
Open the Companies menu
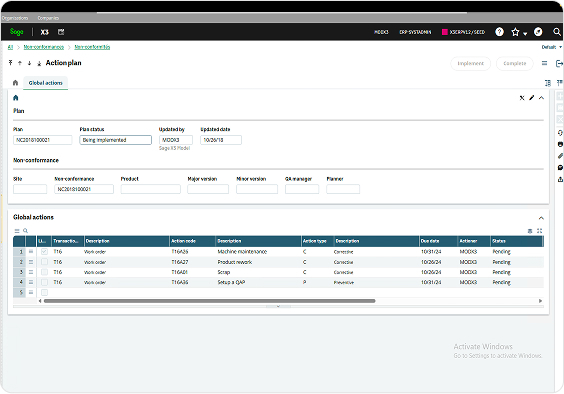[x=48, y=18]
